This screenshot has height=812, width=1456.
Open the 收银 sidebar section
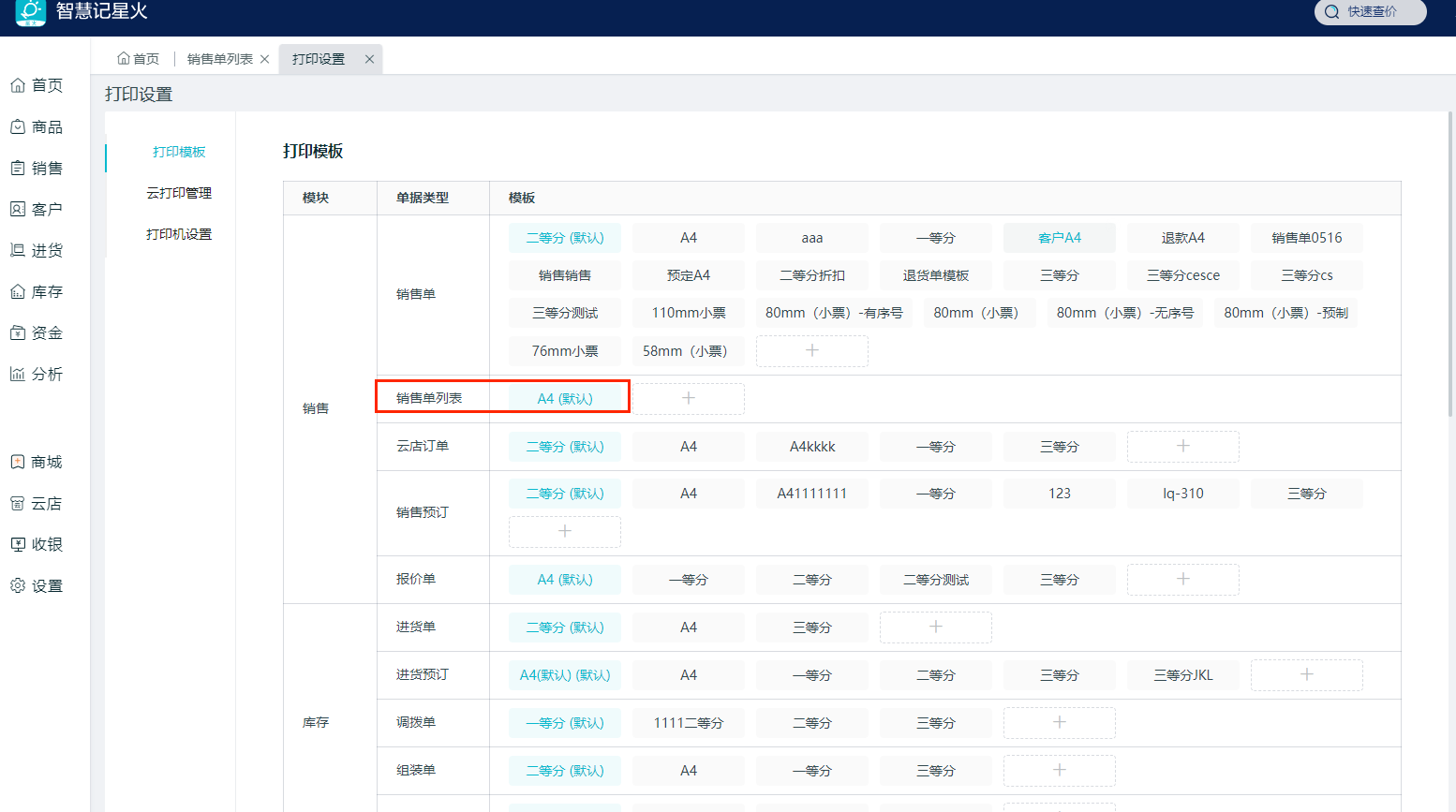click(x=37, y=544)
